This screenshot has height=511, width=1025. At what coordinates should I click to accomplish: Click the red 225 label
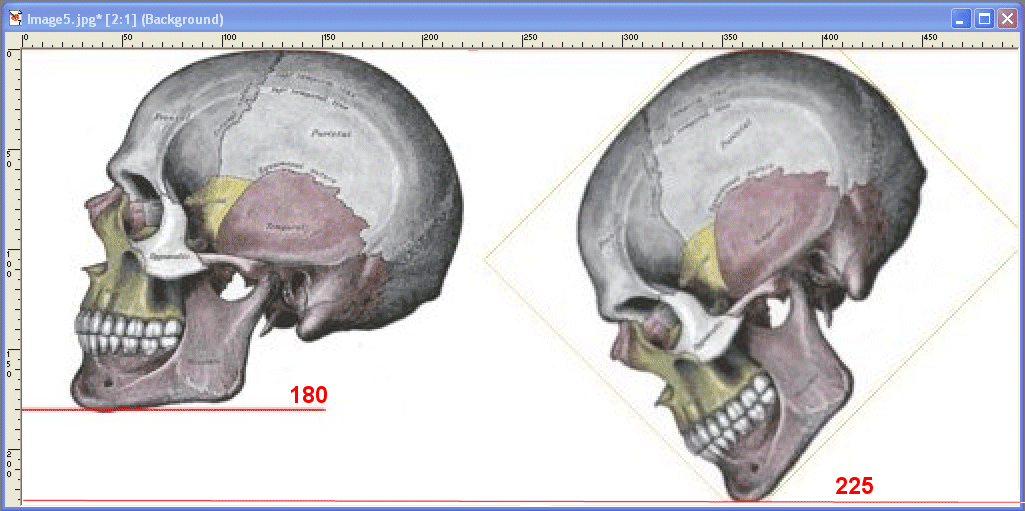click(x=854, y=486)
